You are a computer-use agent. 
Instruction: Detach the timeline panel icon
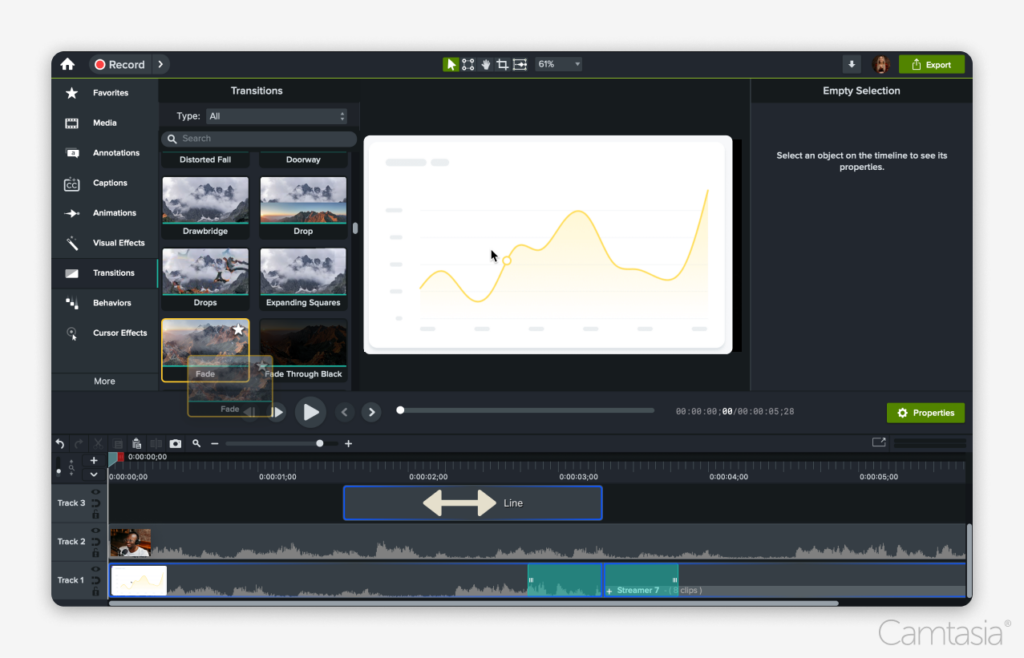pyautogui.click(x=879, y=443)
